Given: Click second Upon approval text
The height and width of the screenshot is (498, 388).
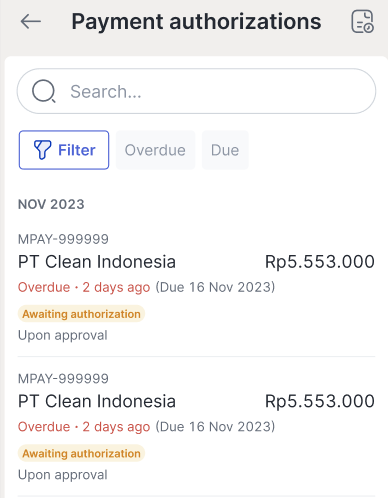Looking at the screenshot, I should point(63,475).
